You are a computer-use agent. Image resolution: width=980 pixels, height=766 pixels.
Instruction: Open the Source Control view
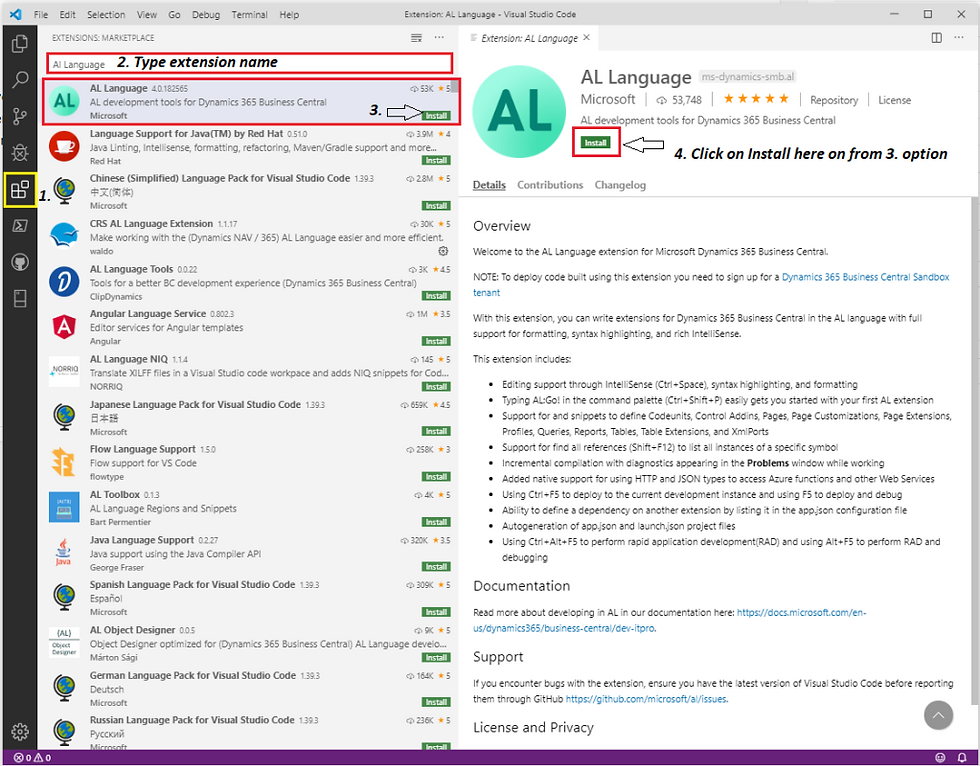point(20,116)
